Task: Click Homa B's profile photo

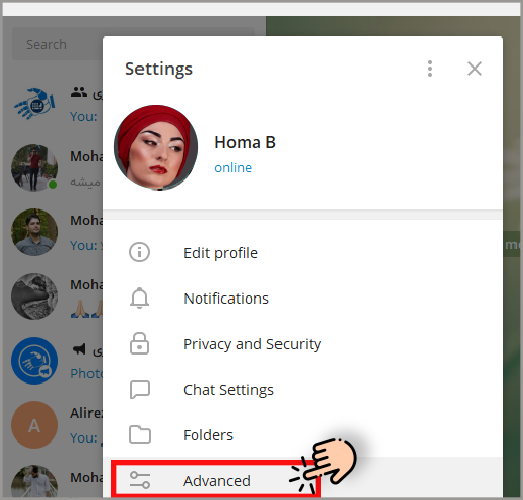Action: click(x=156, y=148)
